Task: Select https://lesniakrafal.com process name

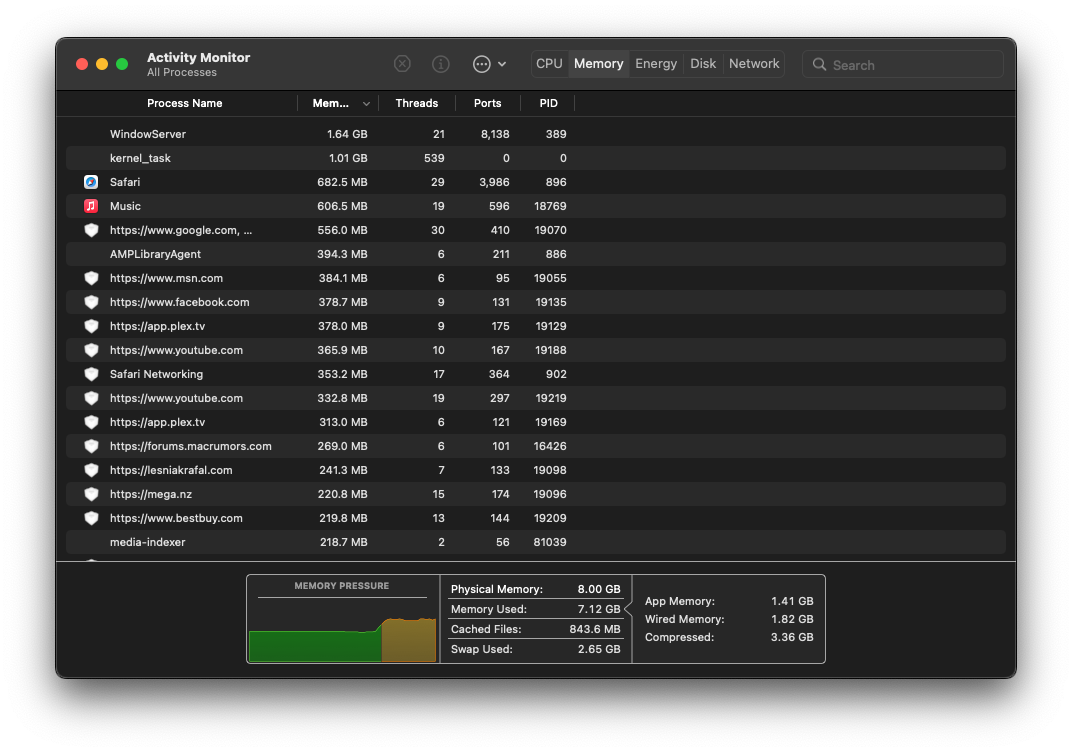Action: 171,470
